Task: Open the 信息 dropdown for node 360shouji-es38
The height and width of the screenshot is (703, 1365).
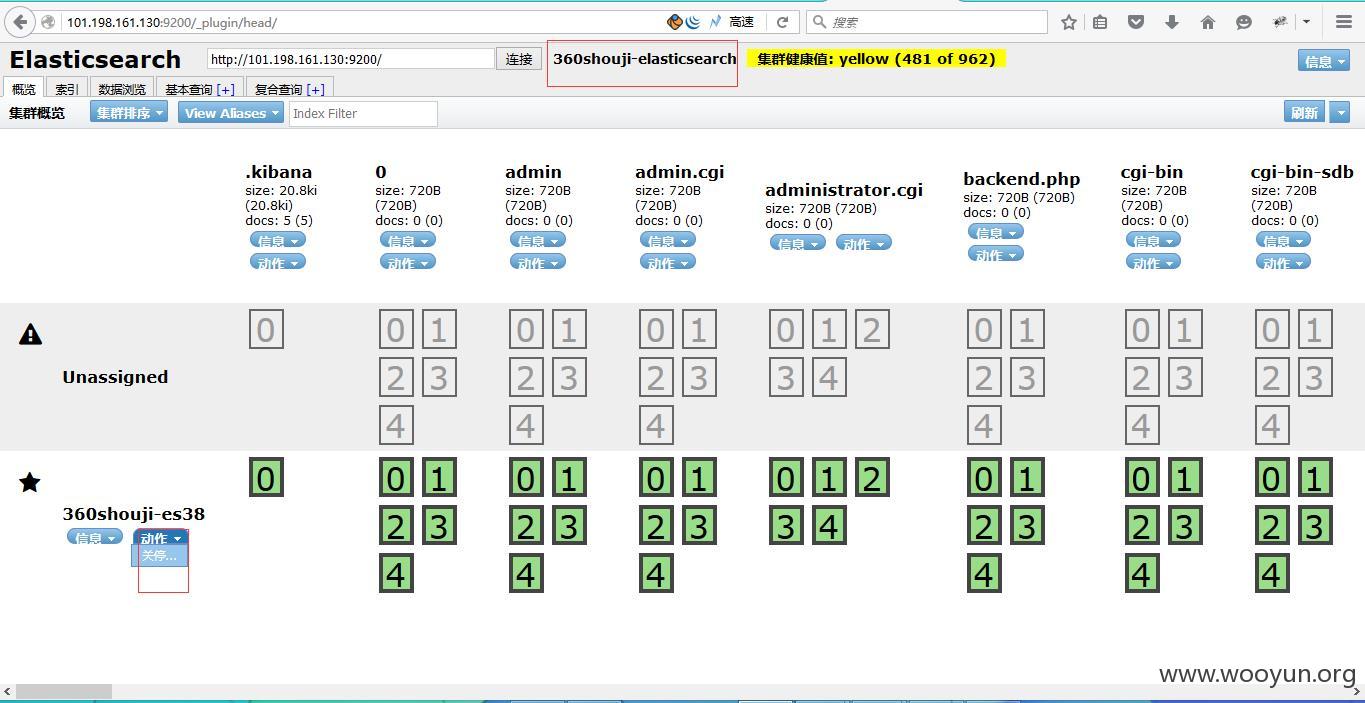Action: (x=95, y=537)
